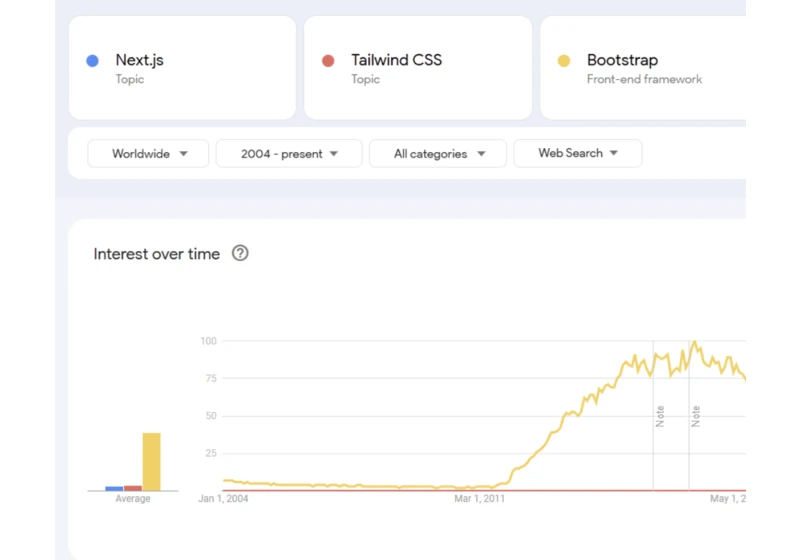The width and height of the screenshot is (800, 560).
Task: Click the Jan 1, 2004 axis label
Action: [x=223, y=498]
